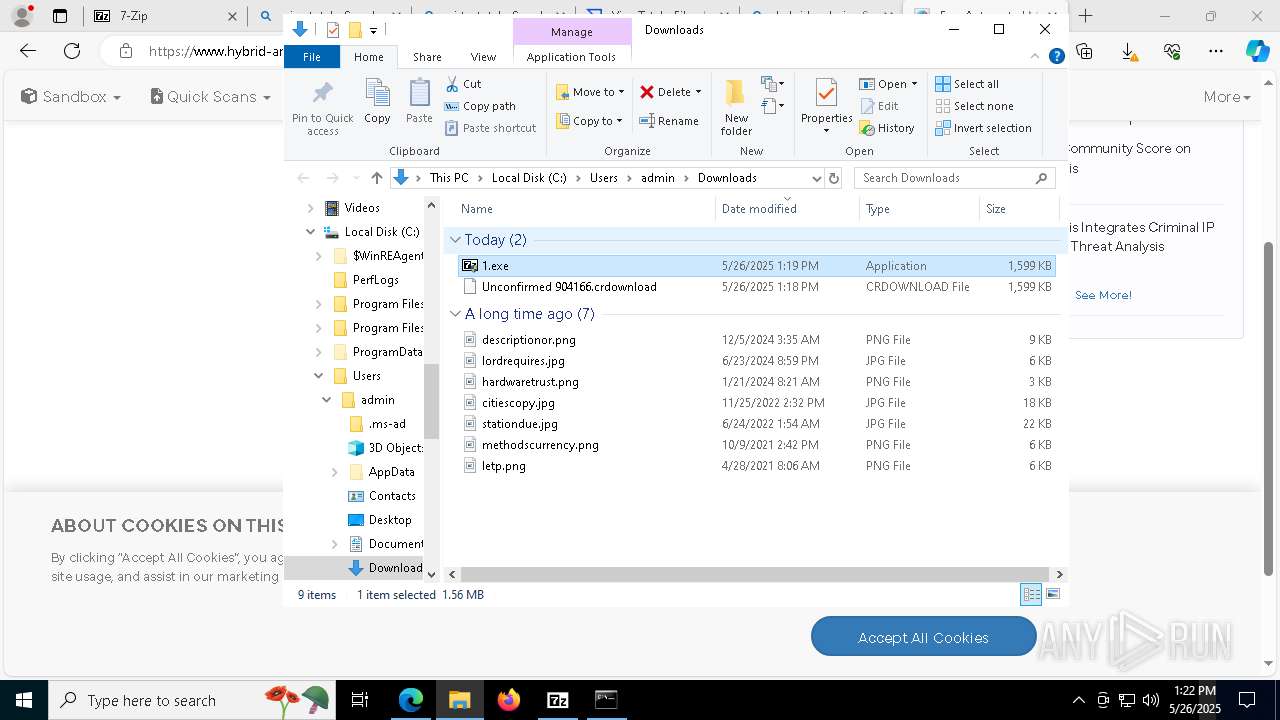Click Windows taskbar search box
1280x720 pixels.
click(x=190, y=700)
